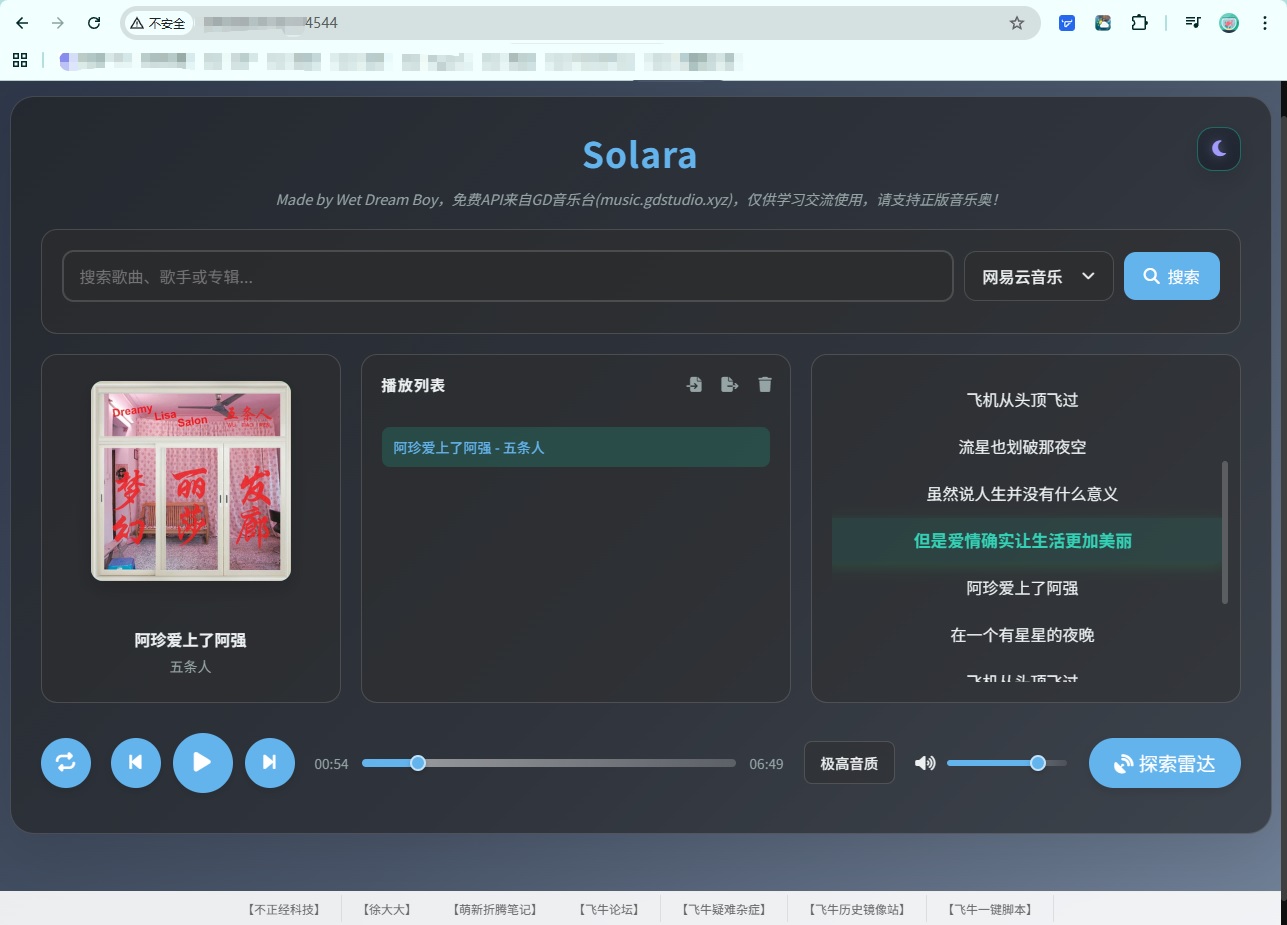Select lyric line 阿珍爱上了阿强
Viewport: 1287px width, 925px height.
pyautogui.click(x=1024, y=589)
